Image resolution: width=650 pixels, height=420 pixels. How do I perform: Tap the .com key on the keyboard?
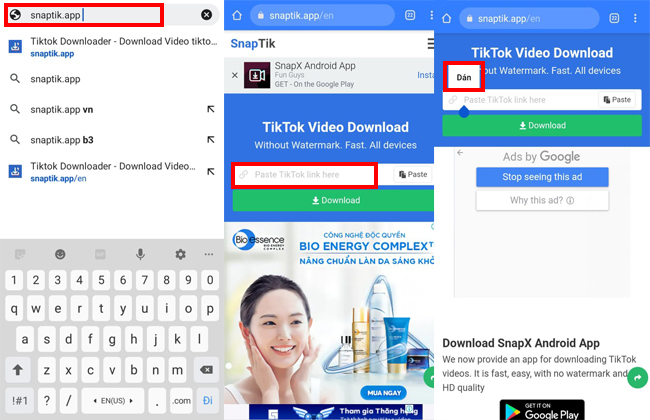[x=182, y=401]
